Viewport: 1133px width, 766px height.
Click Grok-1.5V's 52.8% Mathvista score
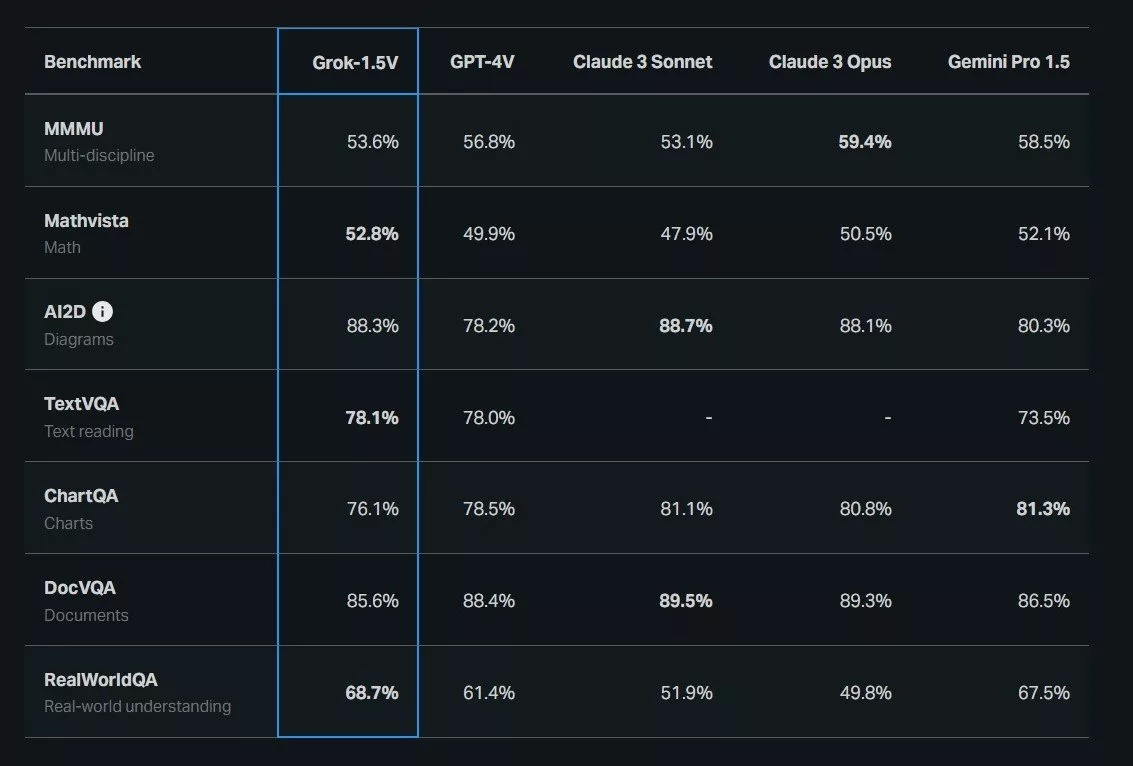[371, 233]
